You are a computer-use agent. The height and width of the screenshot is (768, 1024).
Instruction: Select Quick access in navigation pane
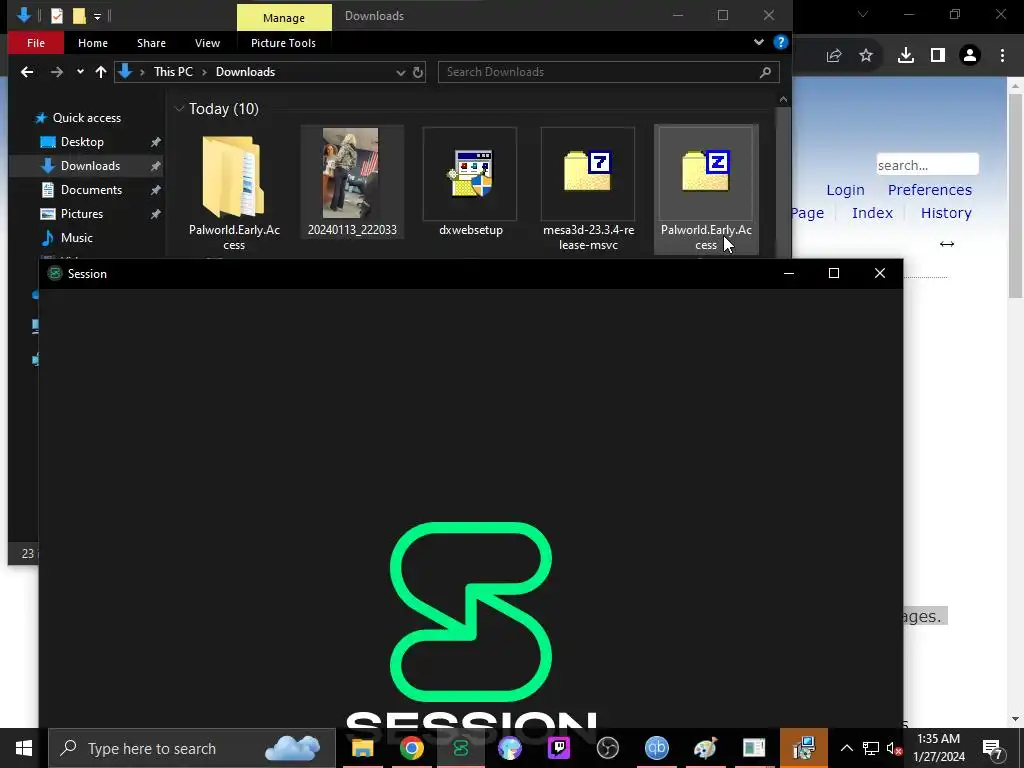86,118
